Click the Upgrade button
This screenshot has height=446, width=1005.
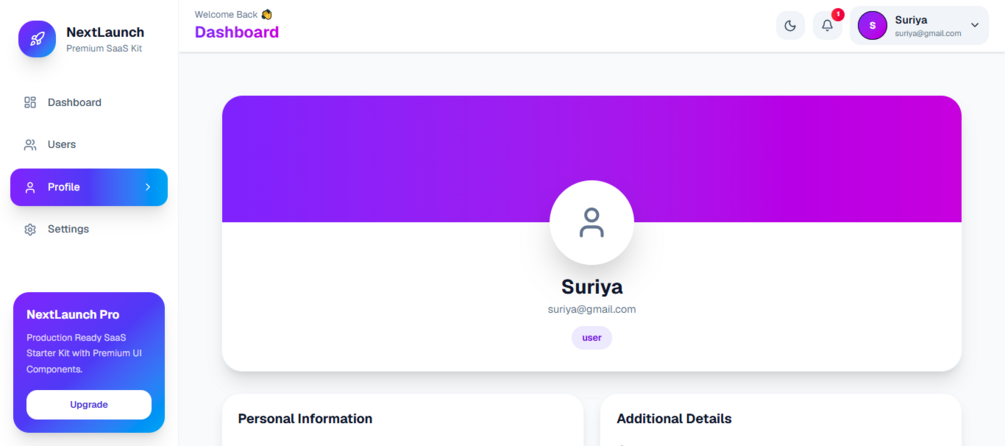[x=89, y=405]
